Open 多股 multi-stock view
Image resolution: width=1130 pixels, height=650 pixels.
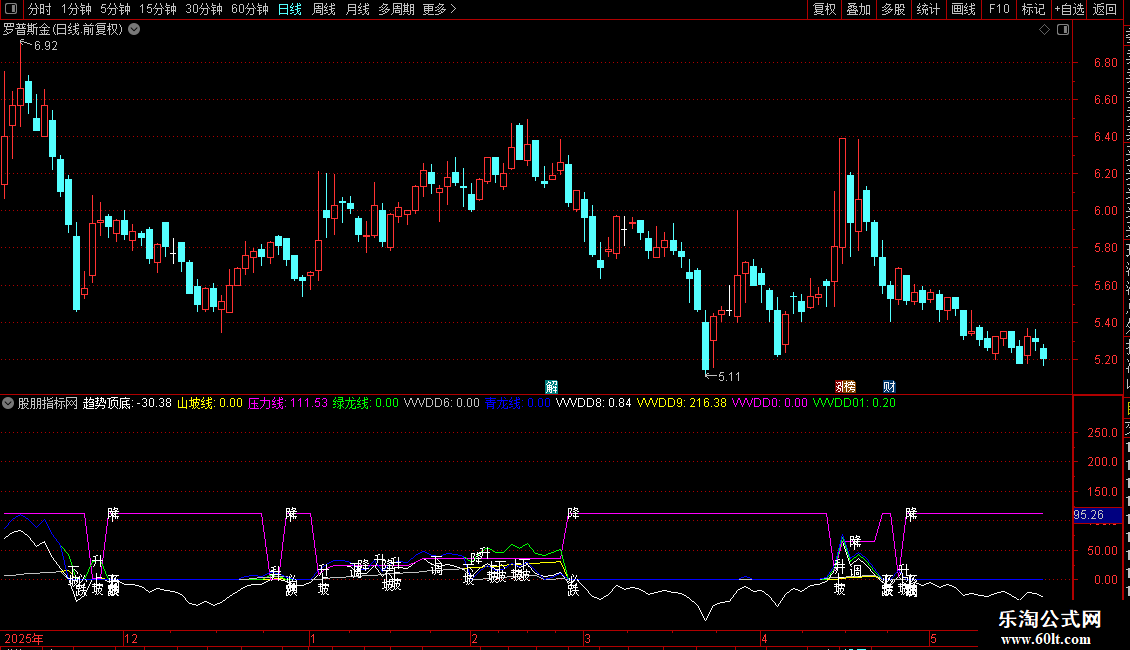click(893, 9)
